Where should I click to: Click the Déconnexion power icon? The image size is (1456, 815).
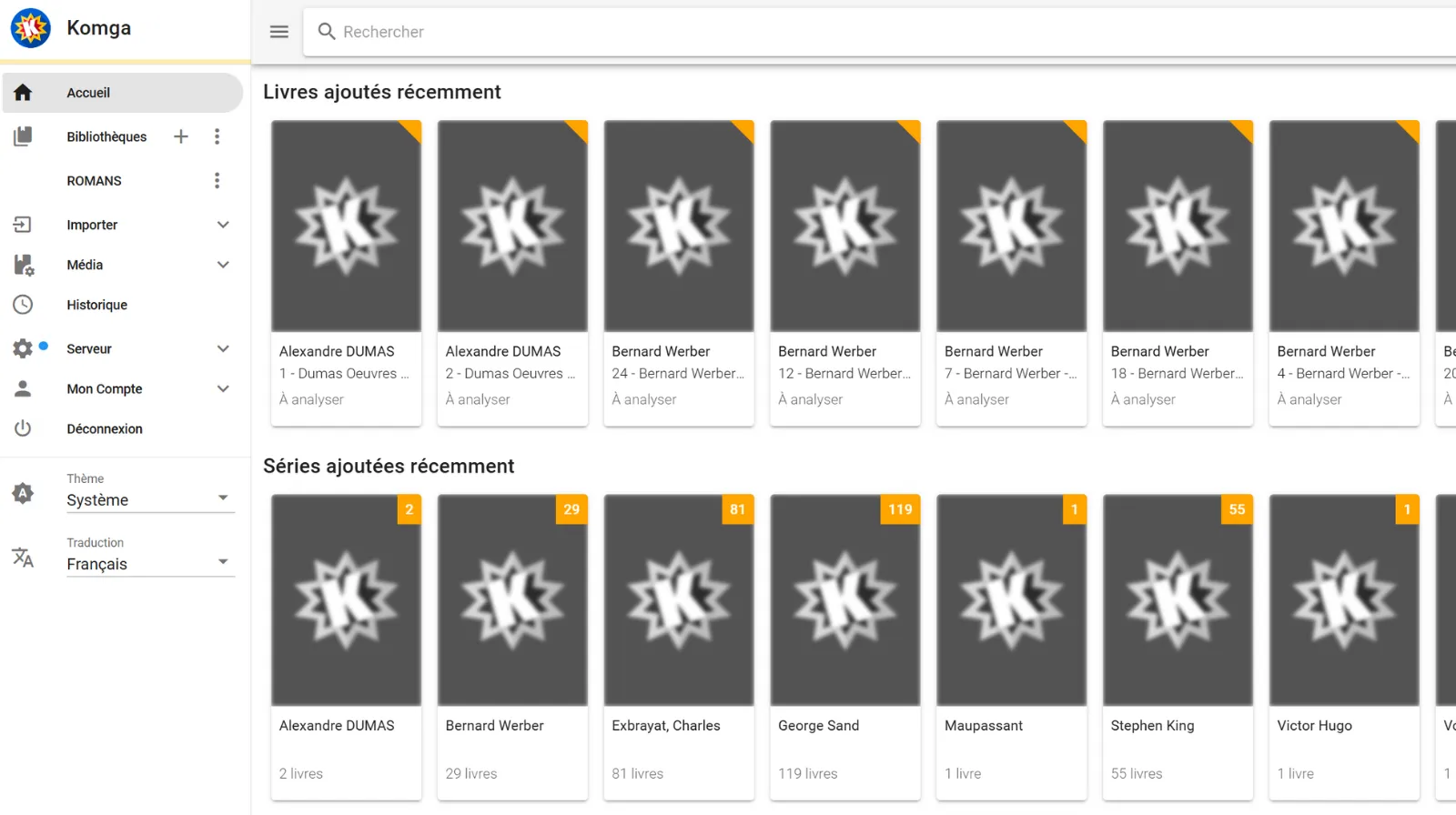23,428
